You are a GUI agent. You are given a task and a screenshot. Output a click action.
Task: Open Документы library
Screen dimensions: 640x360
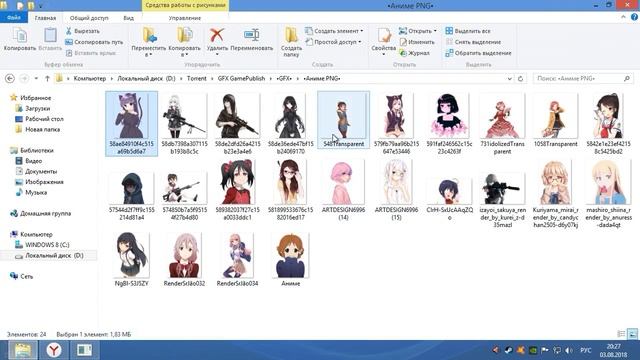[x=41, y=171]
